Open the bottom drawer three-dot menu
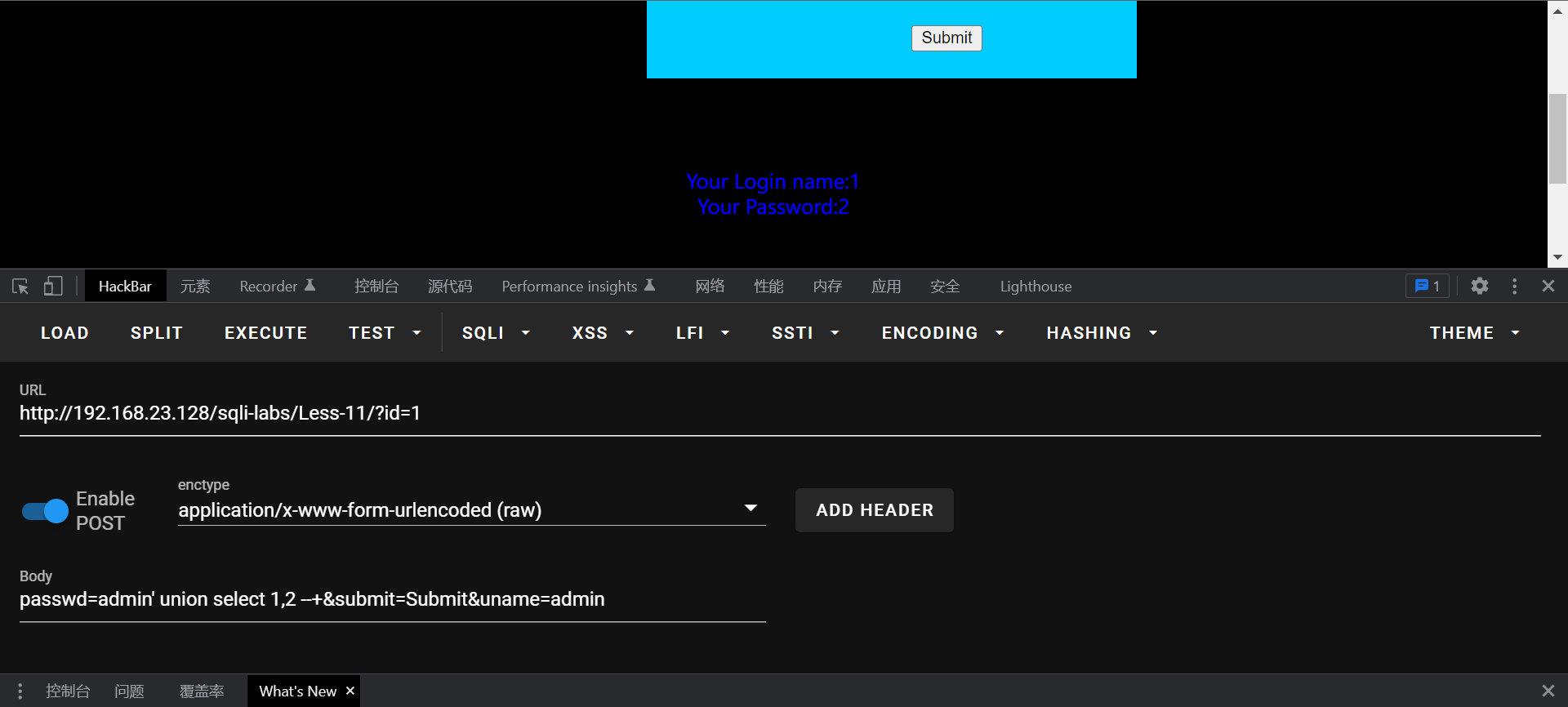The height and width of the screenshot is (707, 1568). click(20, 691)
